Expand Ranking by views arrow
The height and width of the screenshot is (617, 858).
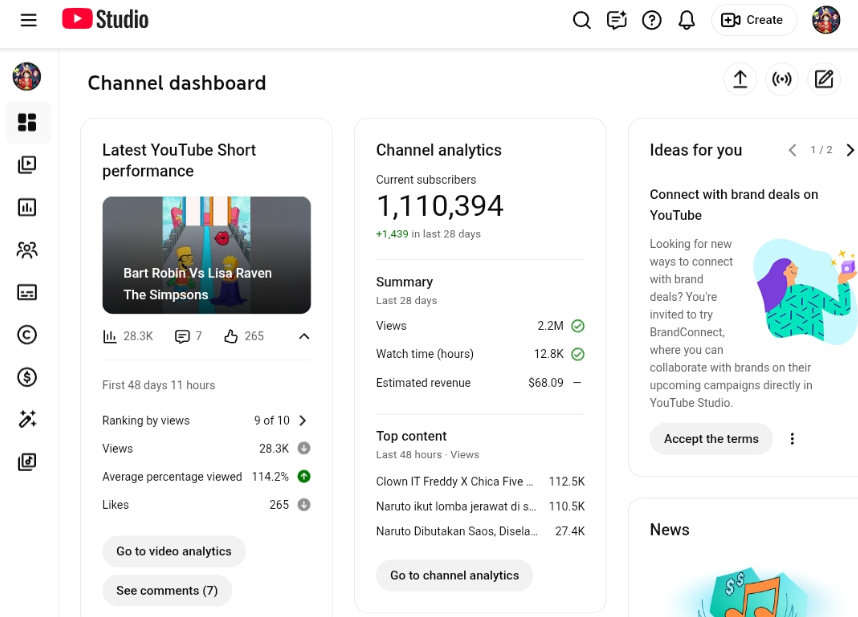coord(303,421)
